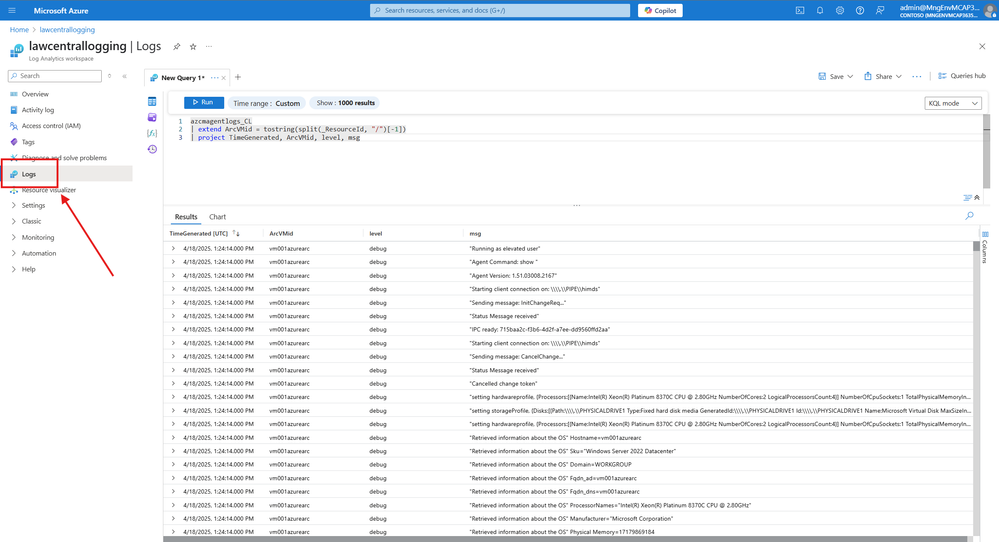Go to lawcentrallogging breadcrumb
Screen dimensions: 999x542
(x=67, y=30)
